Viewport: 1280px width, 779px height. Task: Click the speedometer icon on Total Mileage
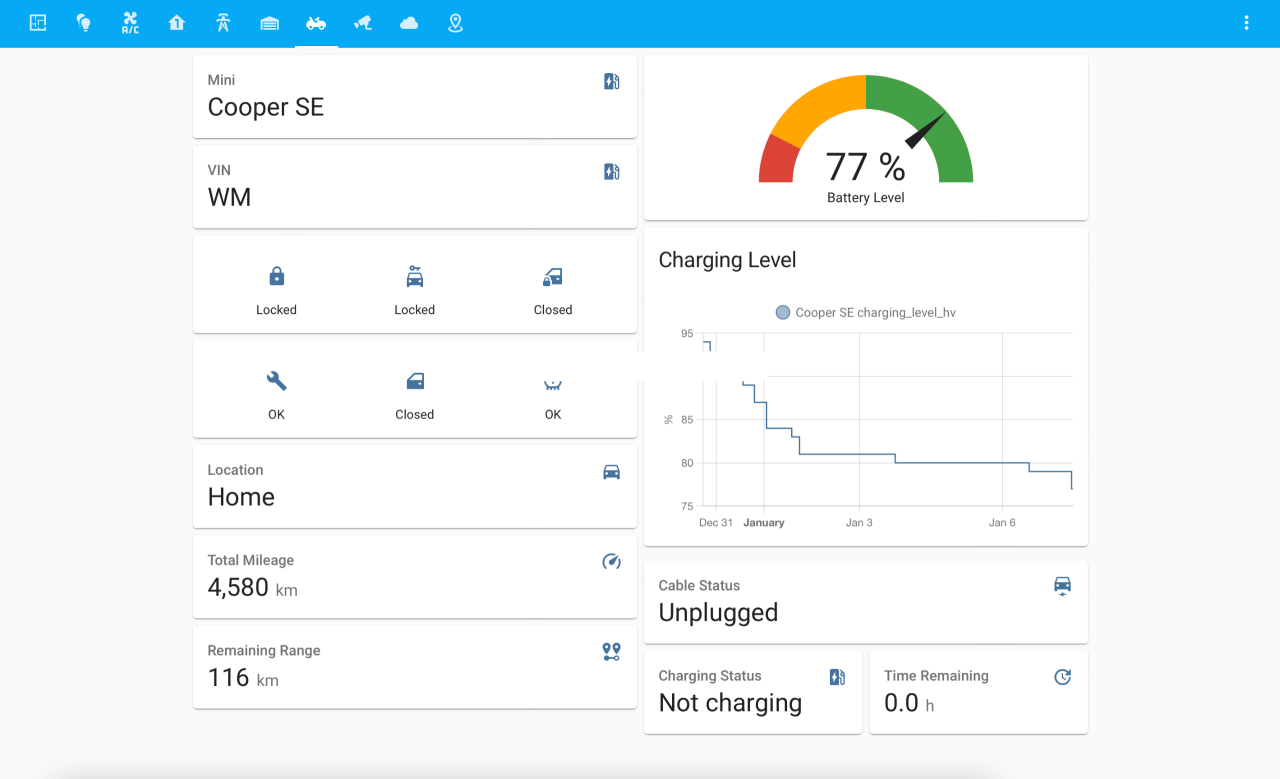(x=612, y=562)
